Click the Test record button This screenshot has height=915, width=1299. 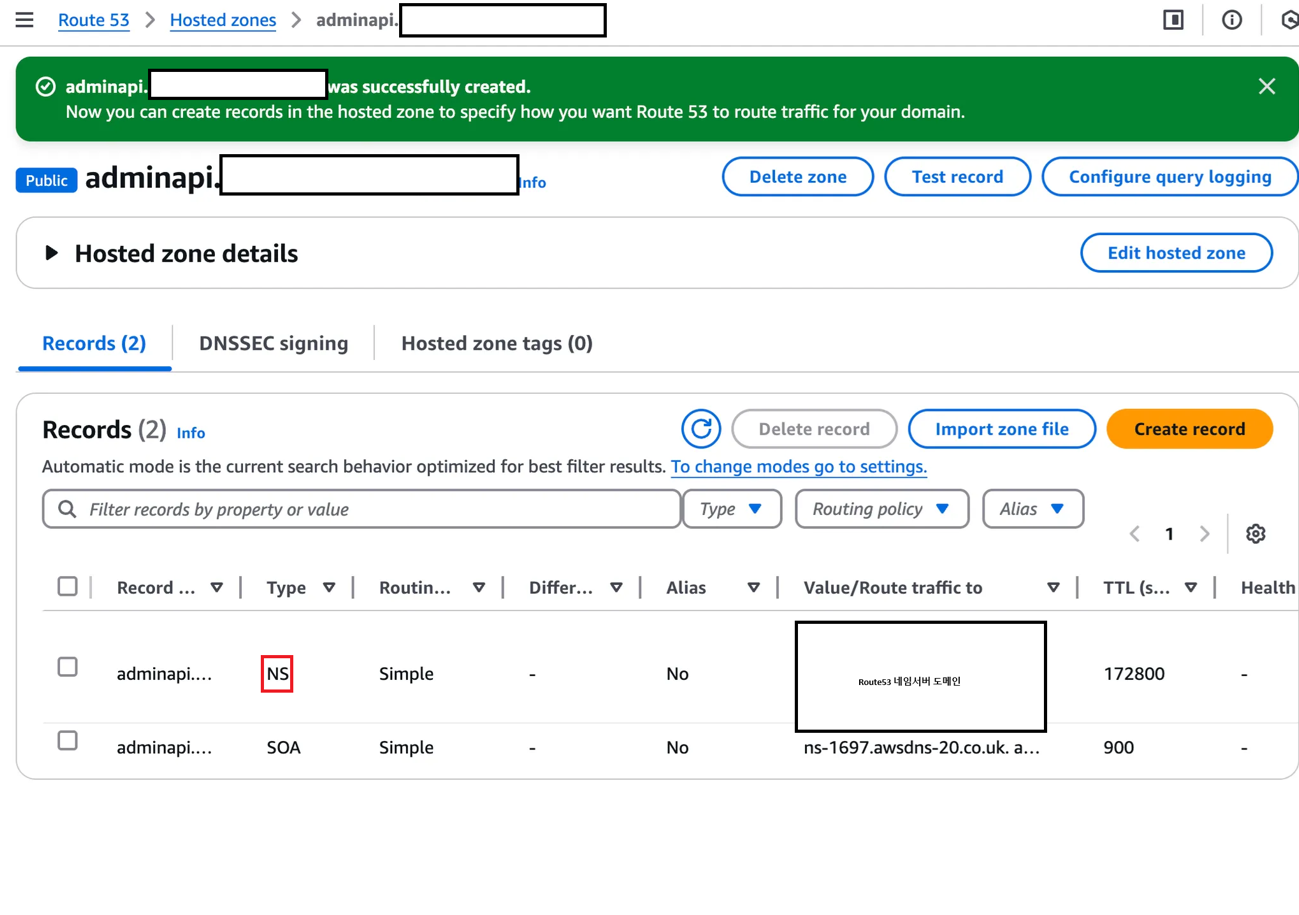point(958,176)
